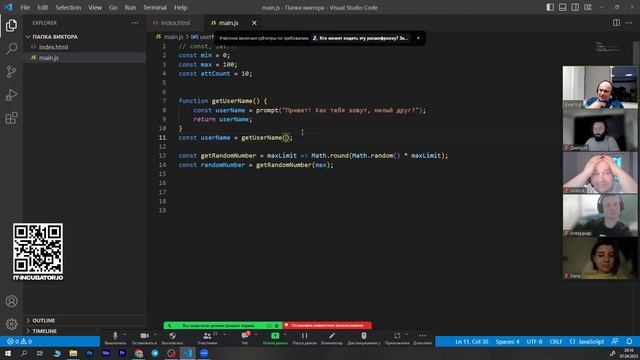Open editor More Actions ellipsis
The height and width of the screenshot is (360, 640).
point(629,23)
